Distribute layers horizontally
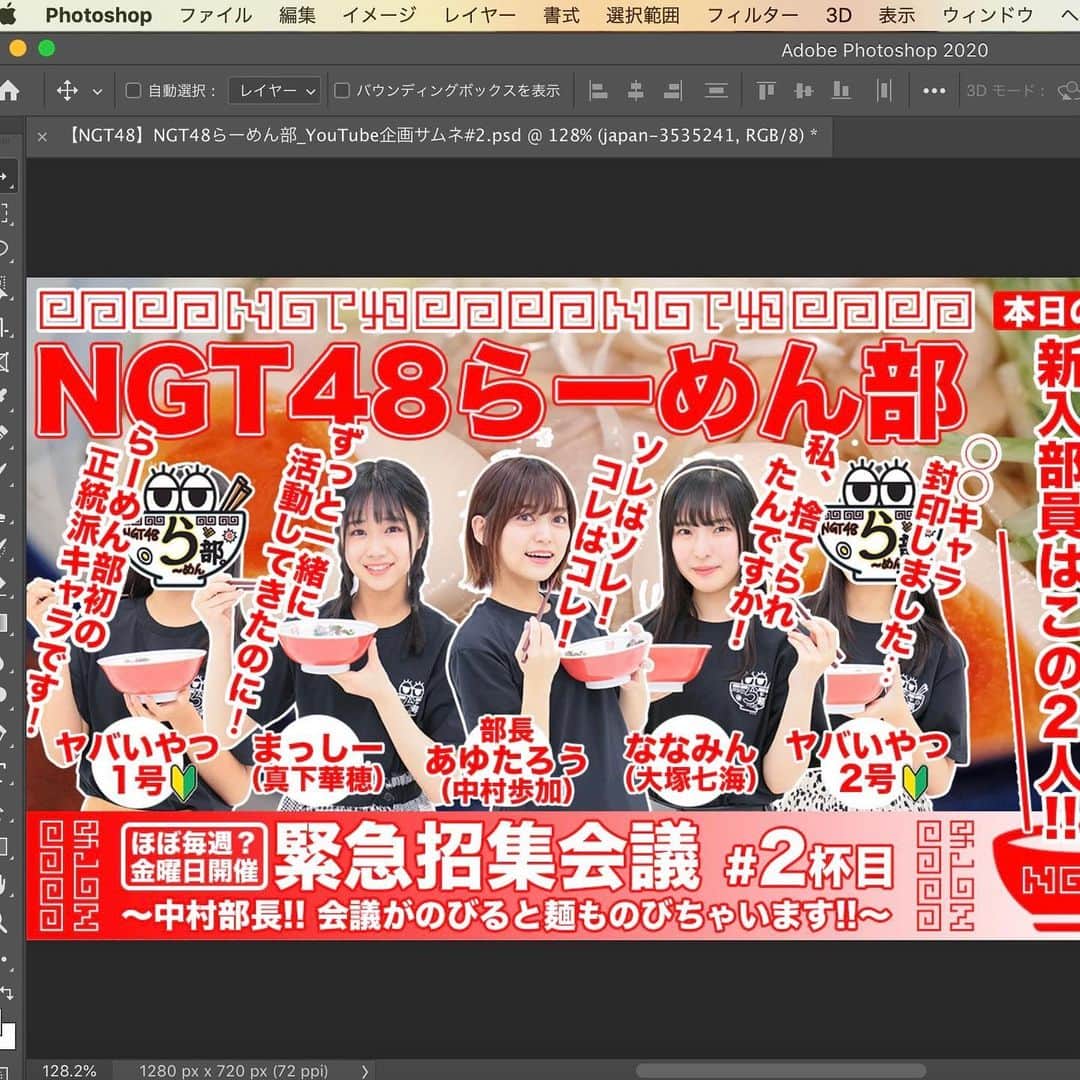The image size is (1080, 1080). click(x=884, y=90)
